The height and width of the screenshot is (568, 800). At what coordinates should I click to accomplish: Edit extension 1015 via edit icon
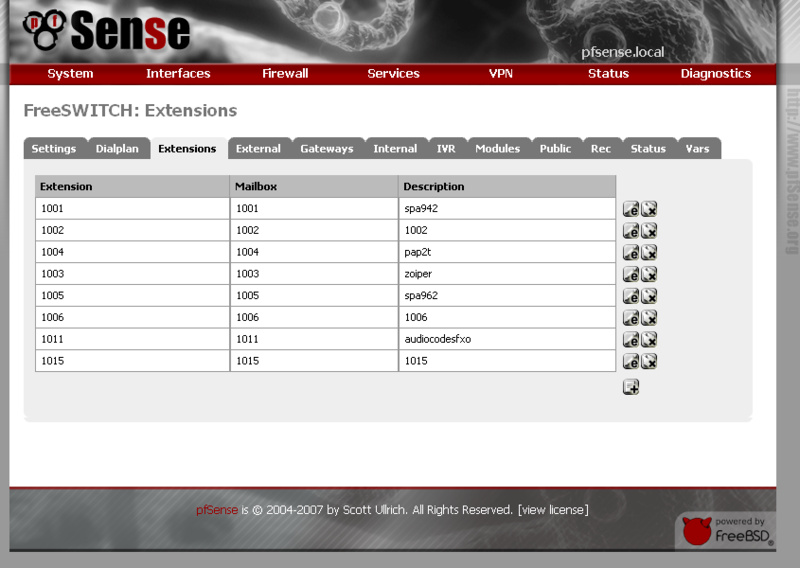631,362
